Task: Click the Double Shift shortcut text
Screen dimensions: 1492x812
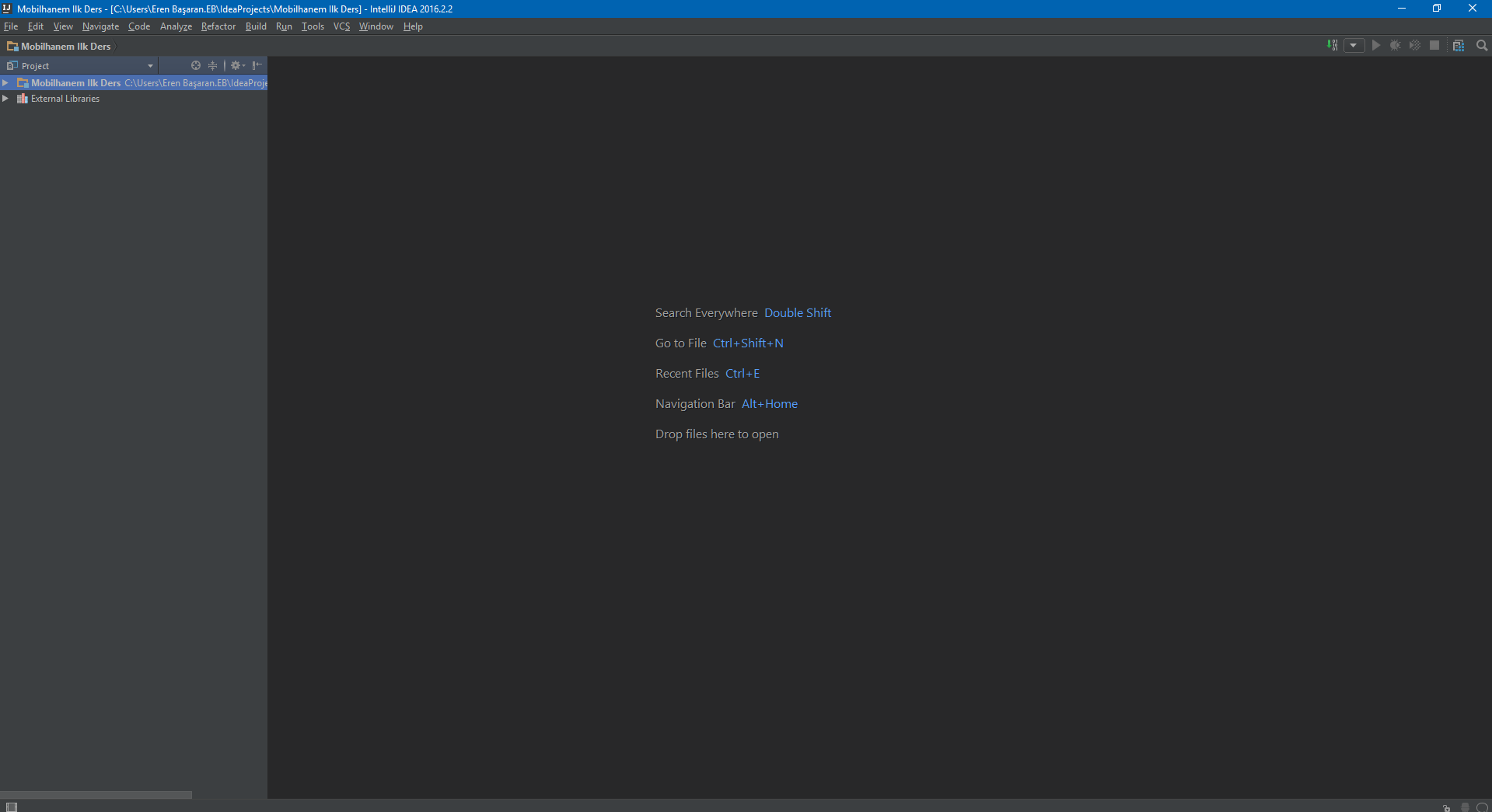Action: (x=798, y=312)
